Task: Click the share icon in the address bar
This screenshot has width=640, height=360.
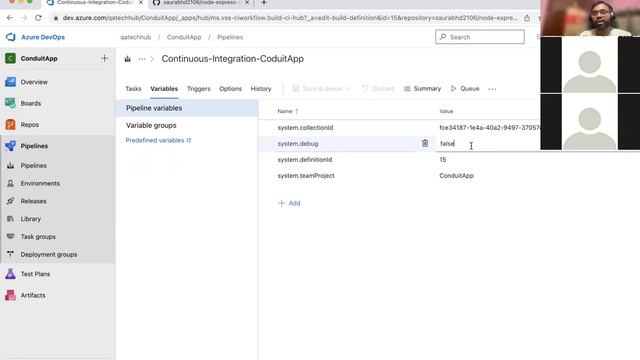Action: (527, 18)
